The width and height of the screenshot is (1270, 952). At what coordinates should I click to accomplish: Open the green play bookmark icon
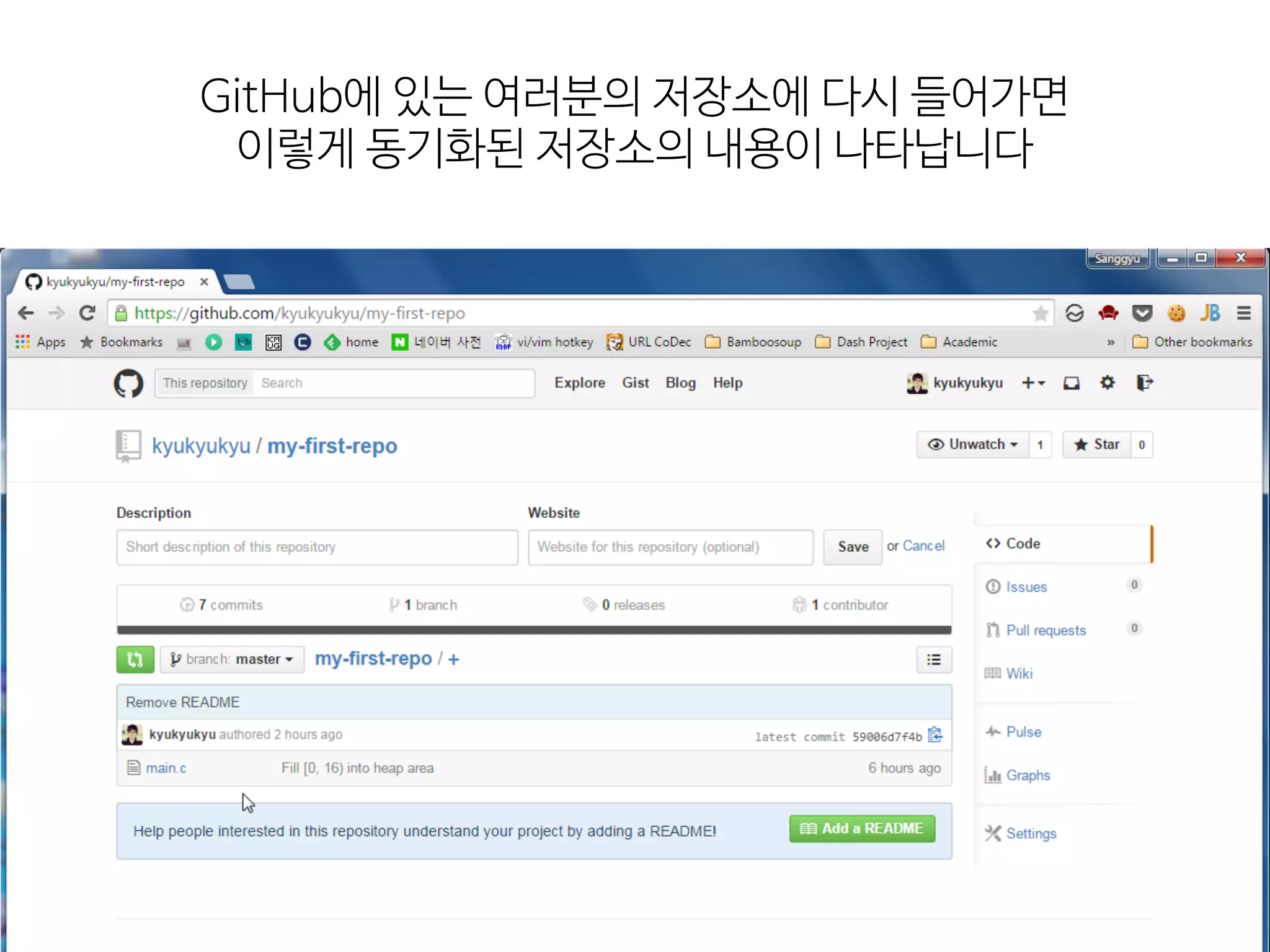(213, 342)
